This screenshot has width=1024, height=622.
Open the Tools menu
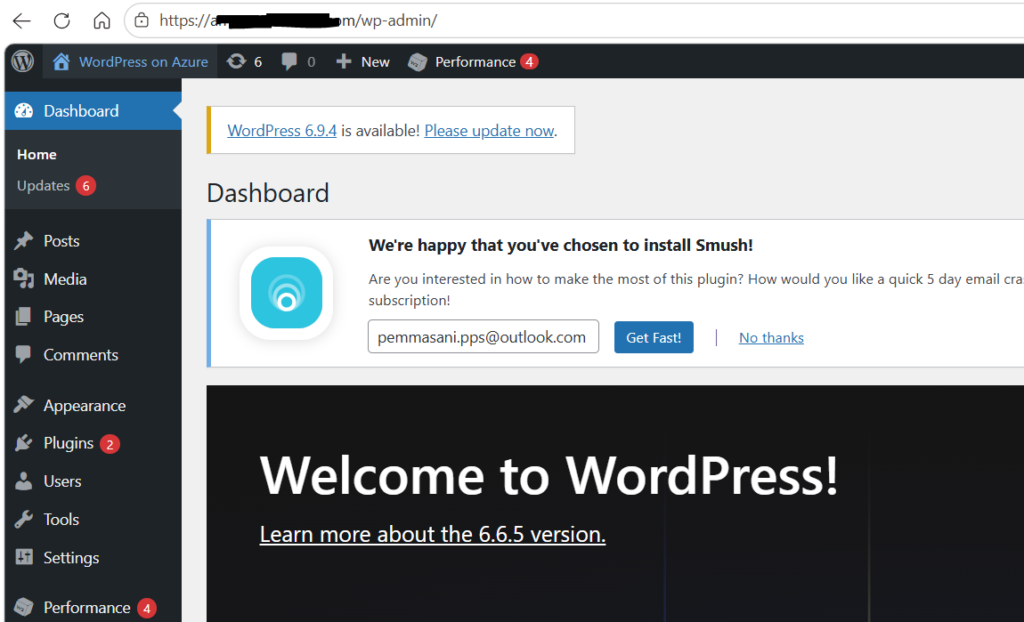click(x=61, y=519)
